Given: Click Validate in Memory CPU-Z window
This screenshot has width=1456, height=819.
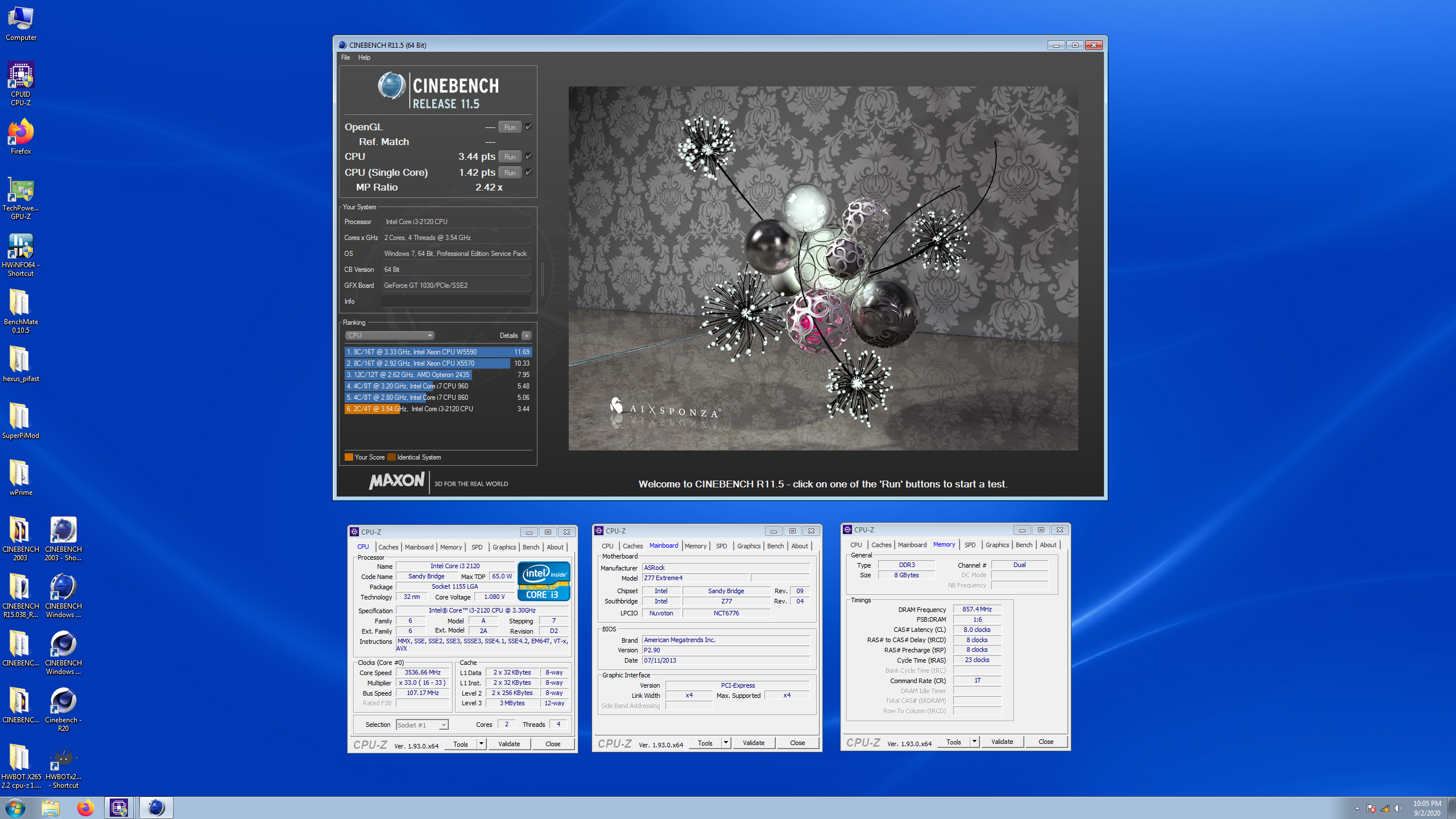Looking at the screenshot, I should point(1002,741).
